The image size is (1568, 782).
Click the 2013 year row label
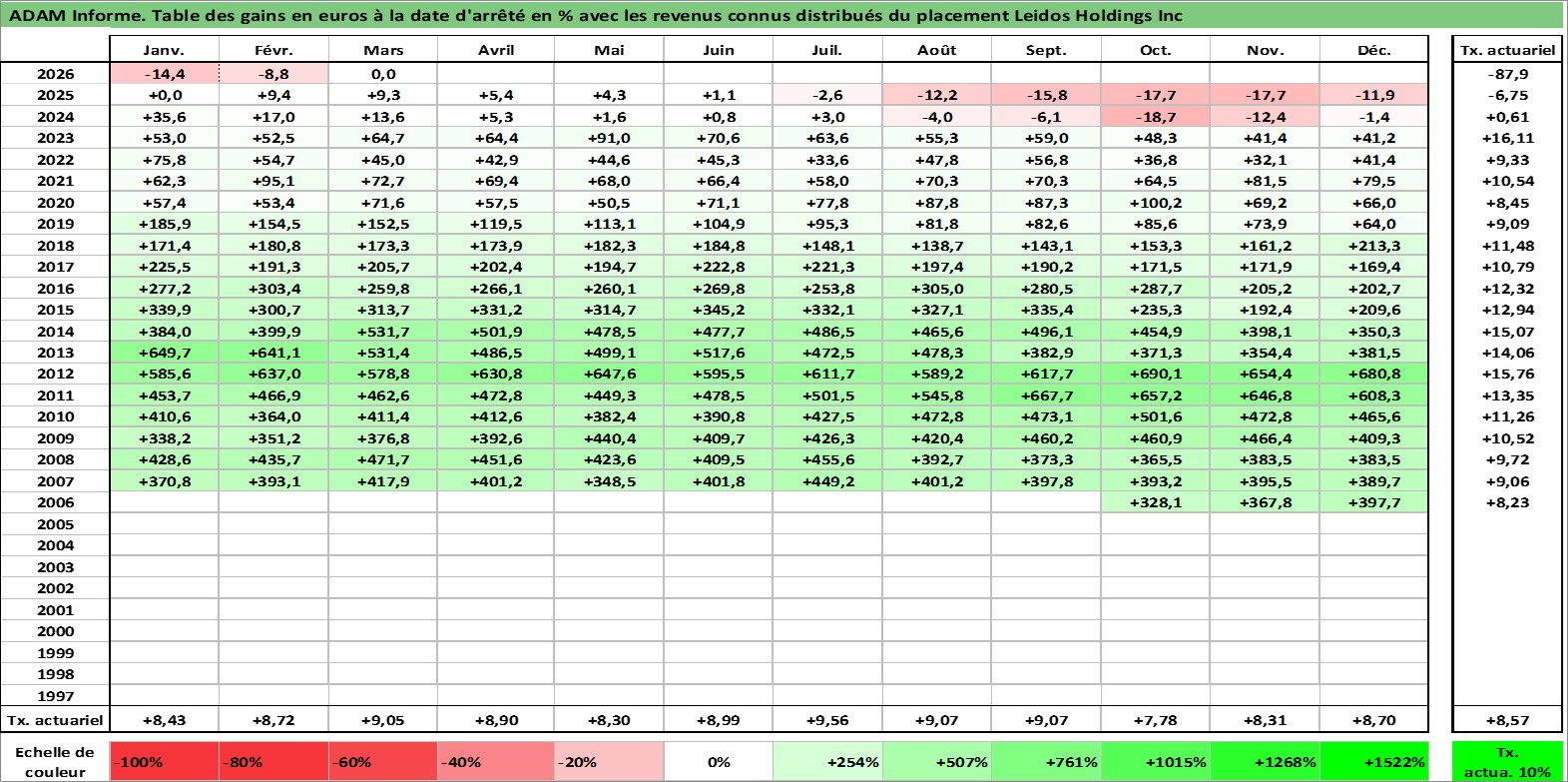pyautogui.click(x=55, y=353)
